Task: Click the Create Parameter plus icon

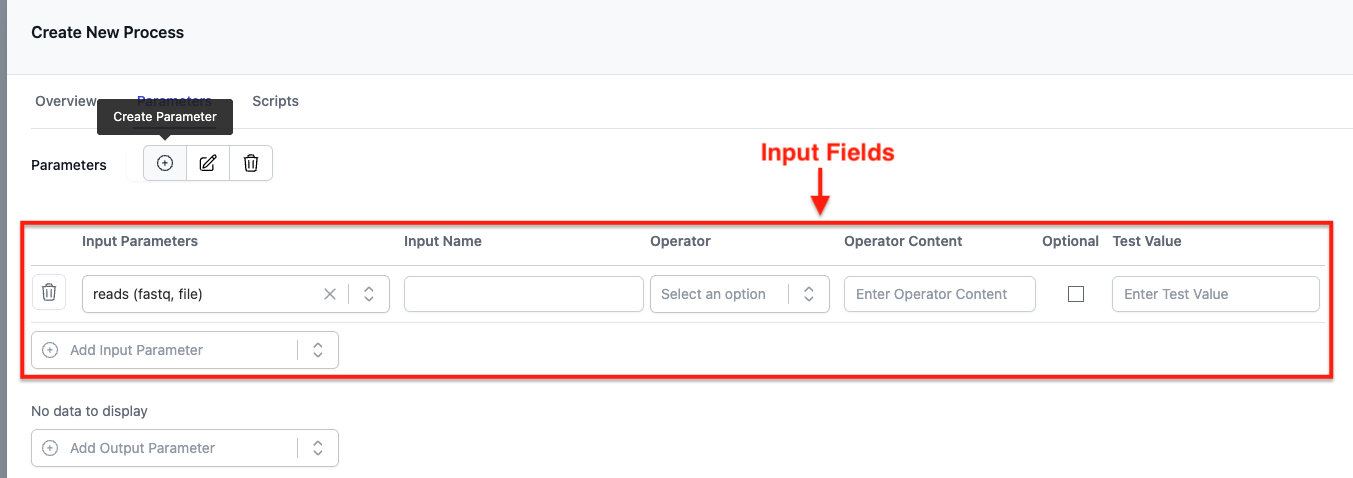Action: 165,164
